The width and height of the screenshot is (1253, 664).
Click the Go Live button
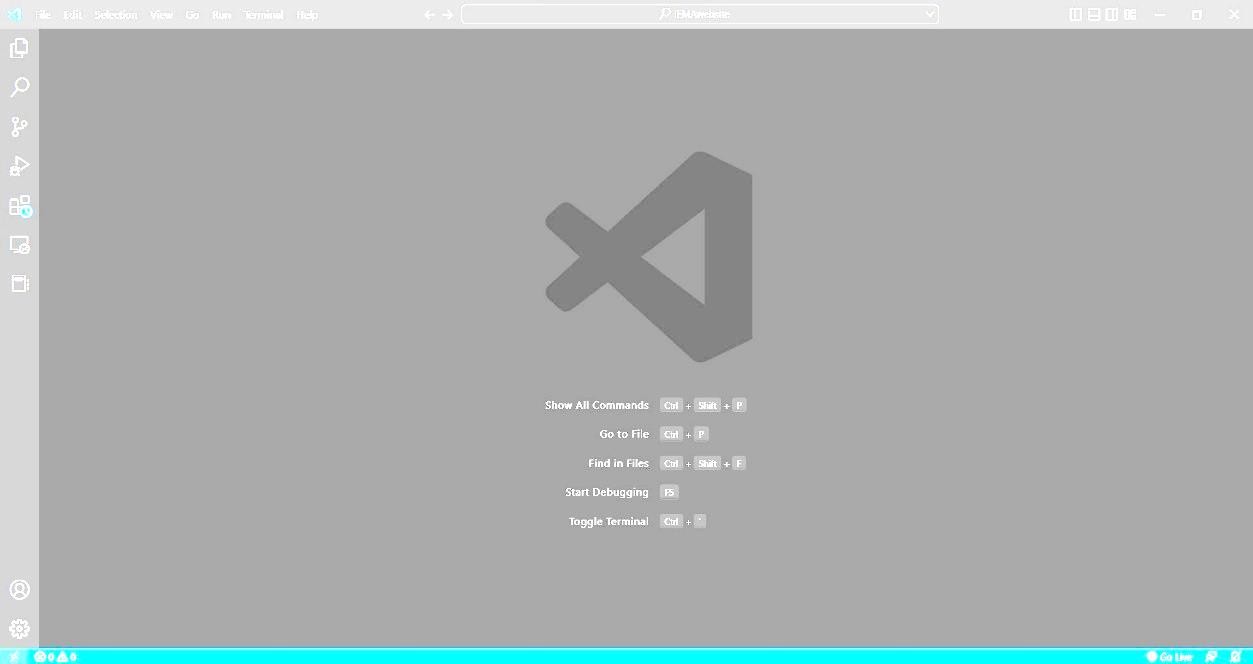1169,657
